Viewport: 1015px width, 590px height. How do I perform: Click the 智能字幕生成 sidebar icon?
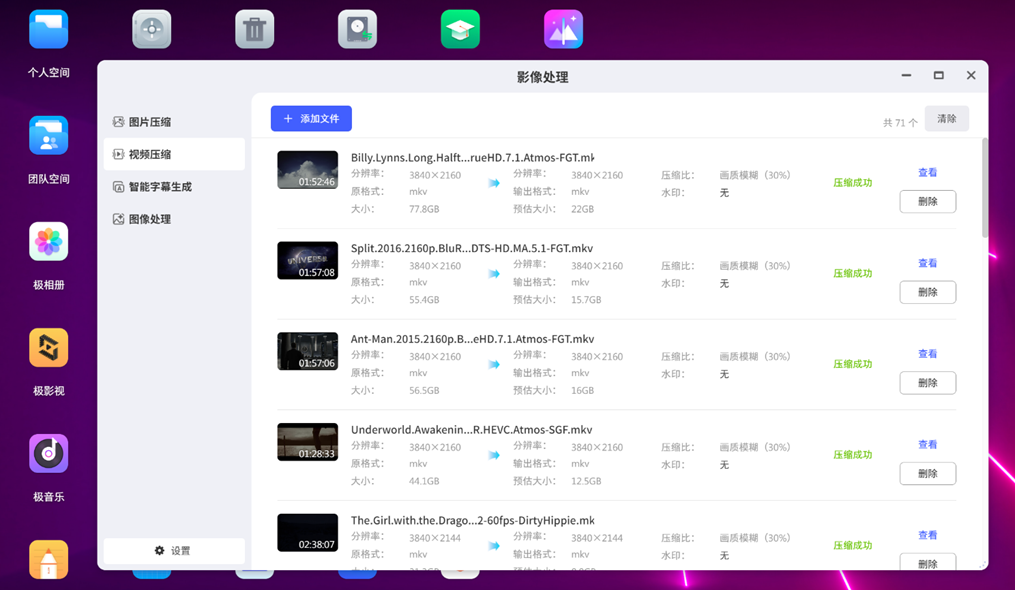pyautogui.click(x=118, y=187)
